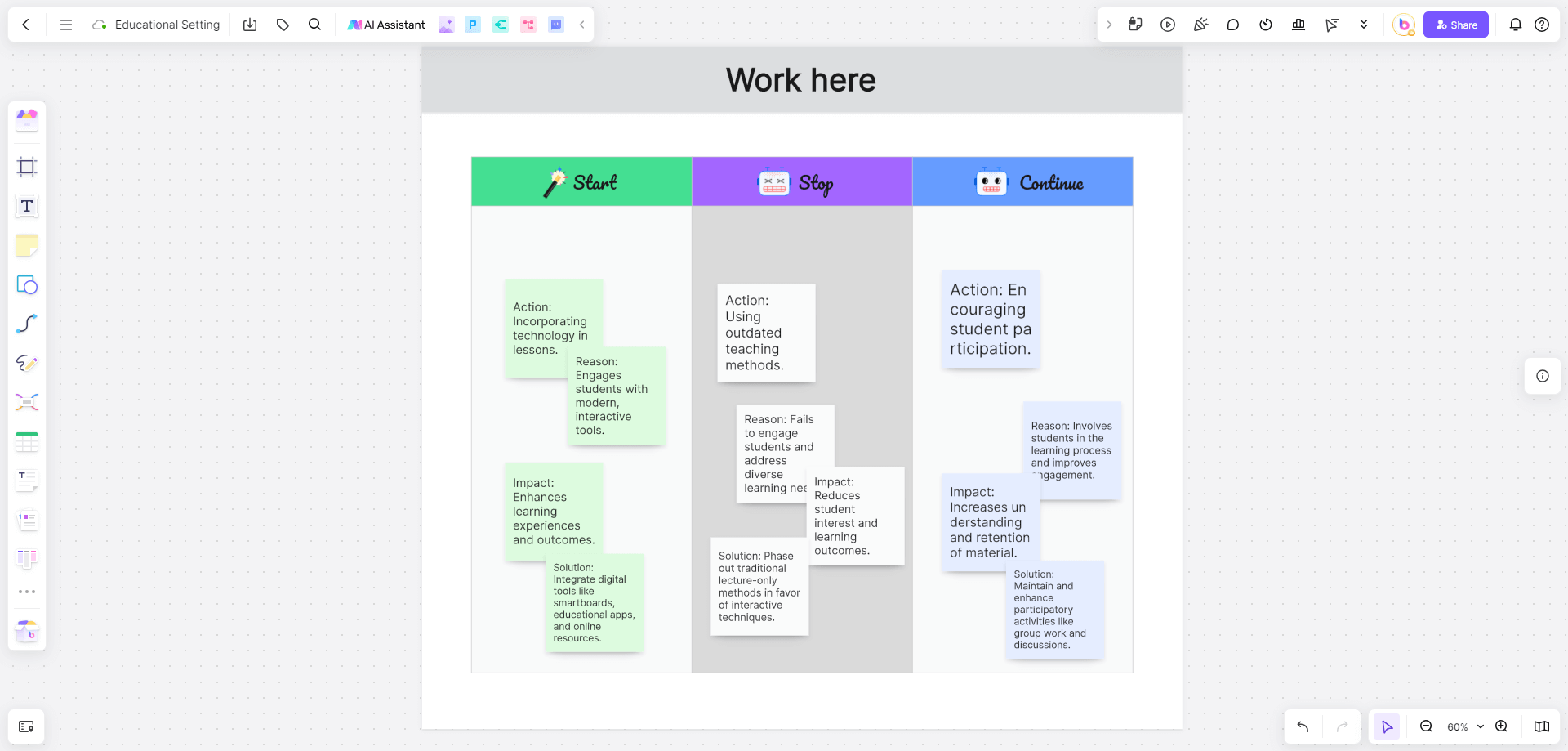Select the Pen drawing tool
The height and width of the screenshot is (751, 1568).
(x=27, y=363)
